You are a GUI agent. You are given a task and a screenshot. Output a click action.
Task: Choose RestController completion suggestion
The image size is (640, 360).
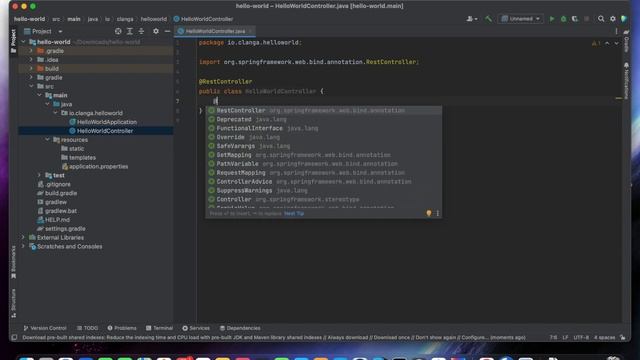pyautogui.click(x=323, y=111)
